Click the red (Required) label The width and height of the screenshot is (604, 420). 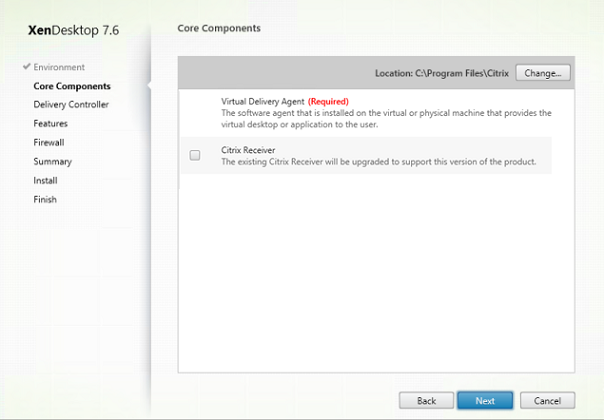pos(328,101)
